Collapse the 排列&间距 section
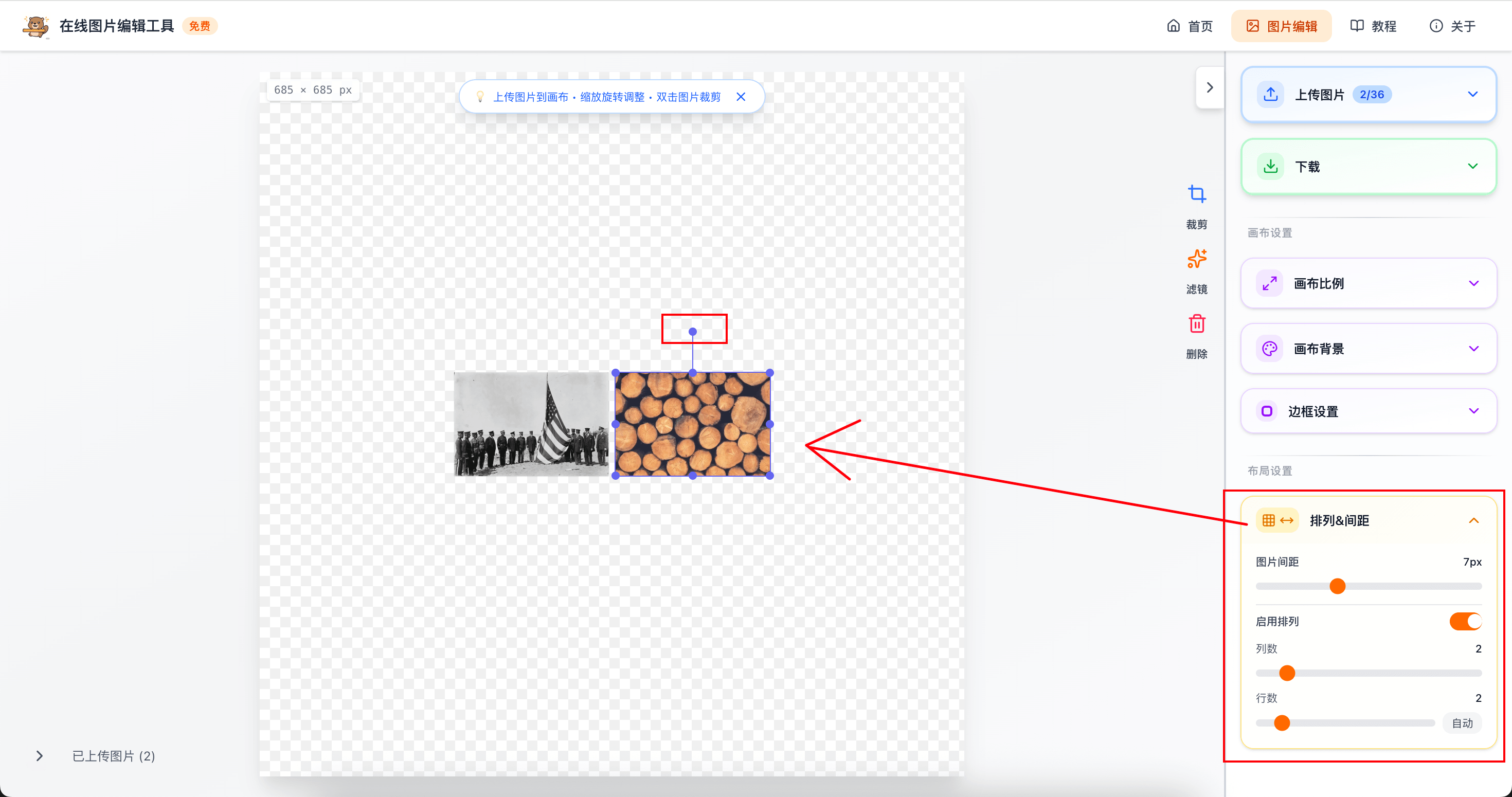This screenshot has height=797, width=1512. pyautogui.click(x=1473, y=520)
